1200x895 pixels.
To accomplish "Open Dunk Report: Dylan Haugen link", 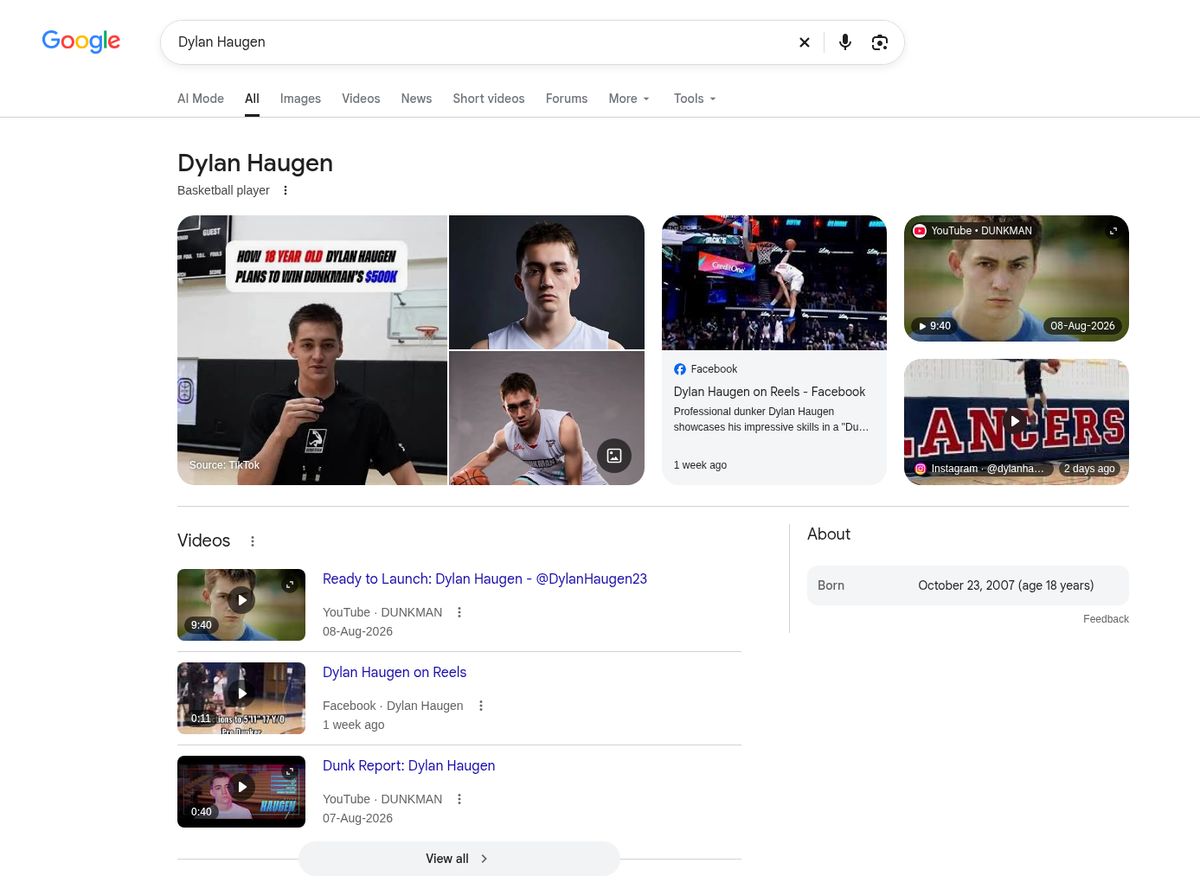I will click(x=408, y=765).
